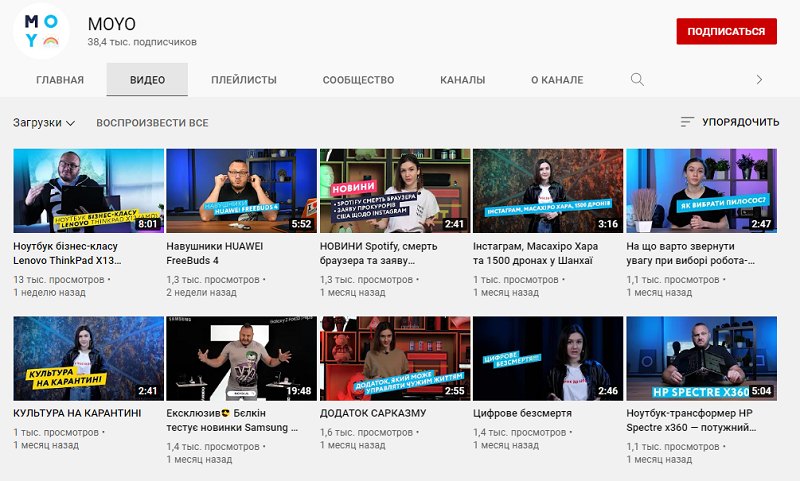Screen dimensions: 800x481
Task: Open the Упорядочить sort menu
Action: click(730, 122)
